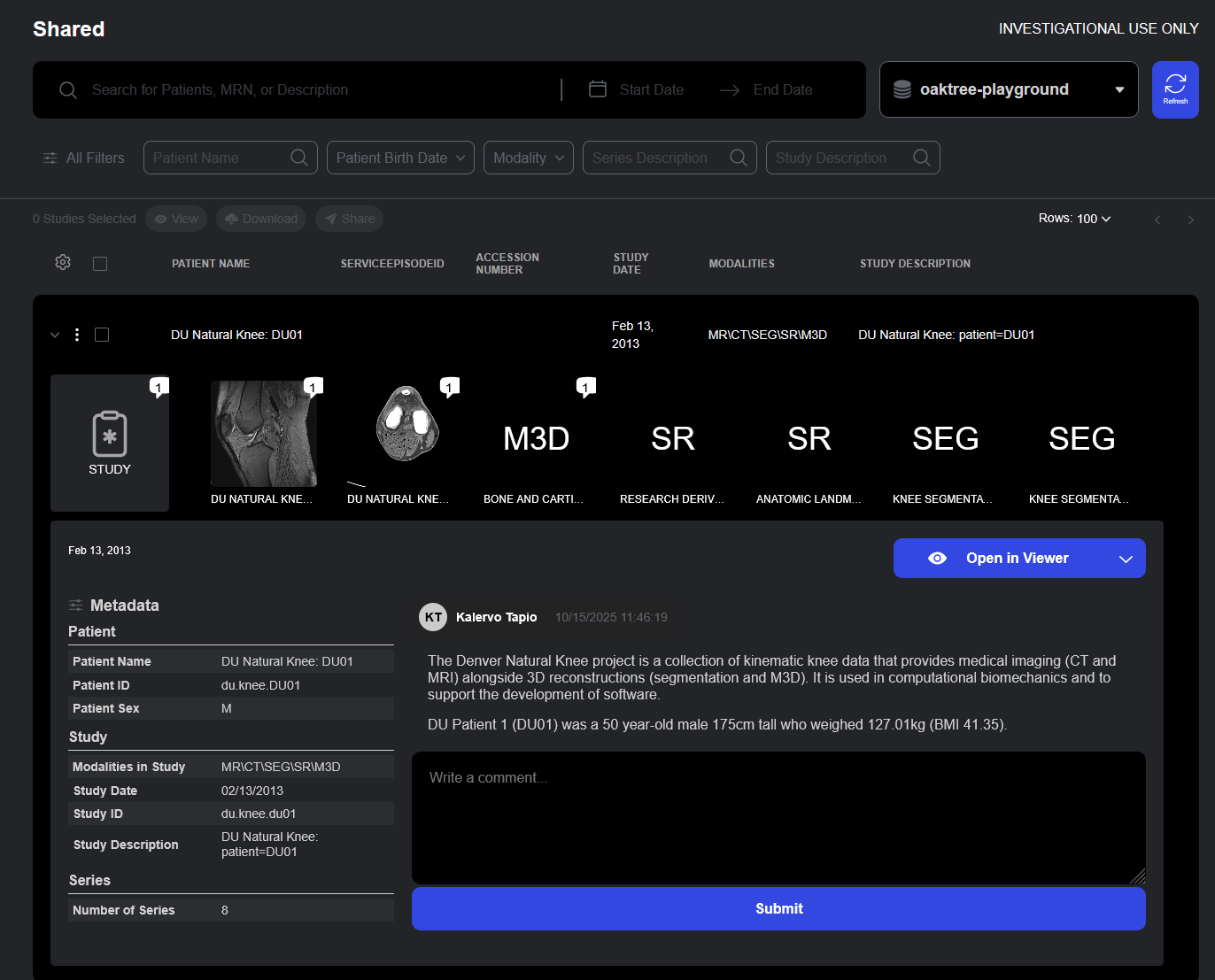Click the Patient Name filter search icon
This screenshot has width=1215, height=980.
(299, 158)
